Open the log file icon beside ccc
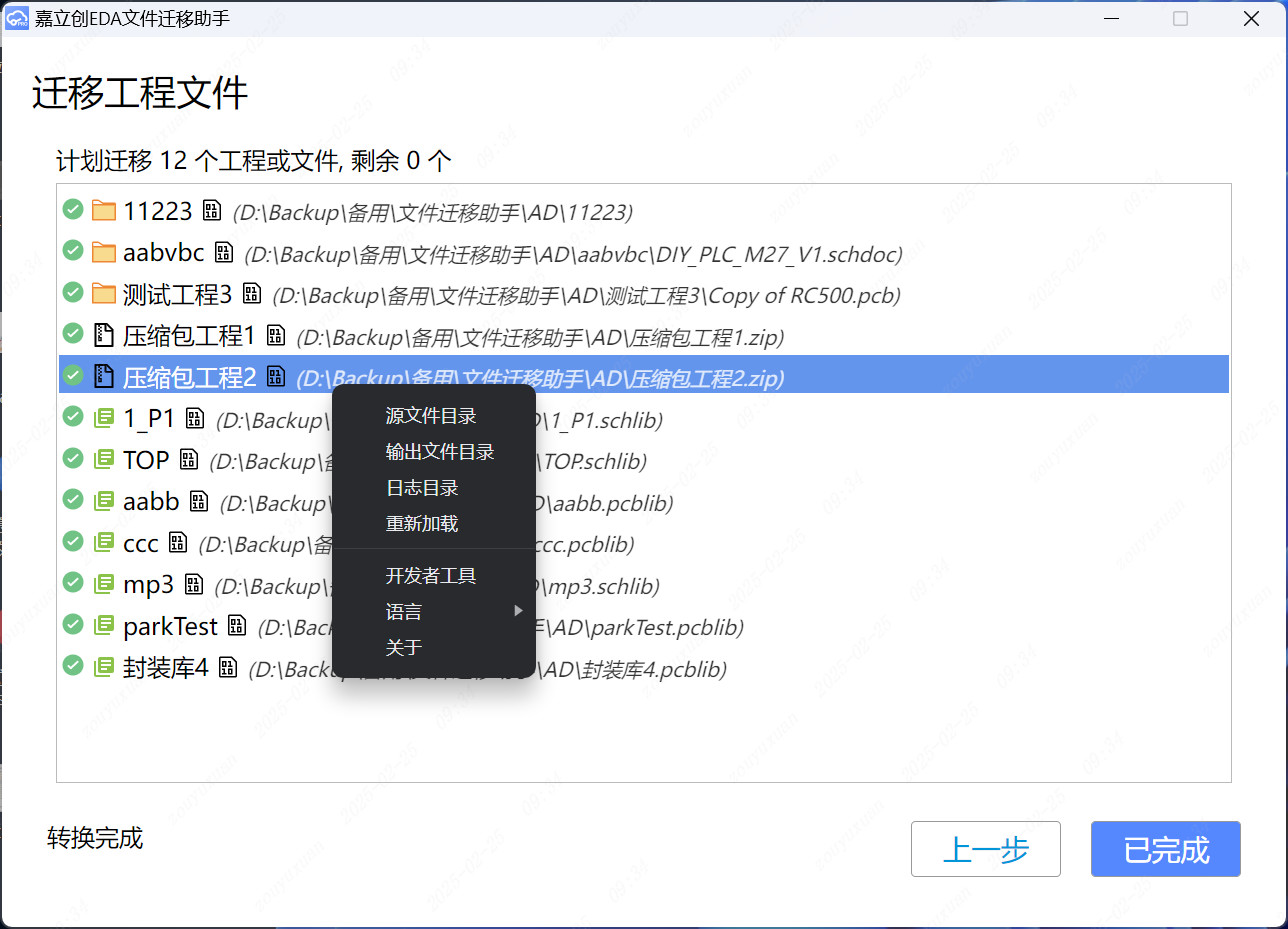The height and width of the screenshot is (929, 1288). pyautogui.click(x=178, y=543)
